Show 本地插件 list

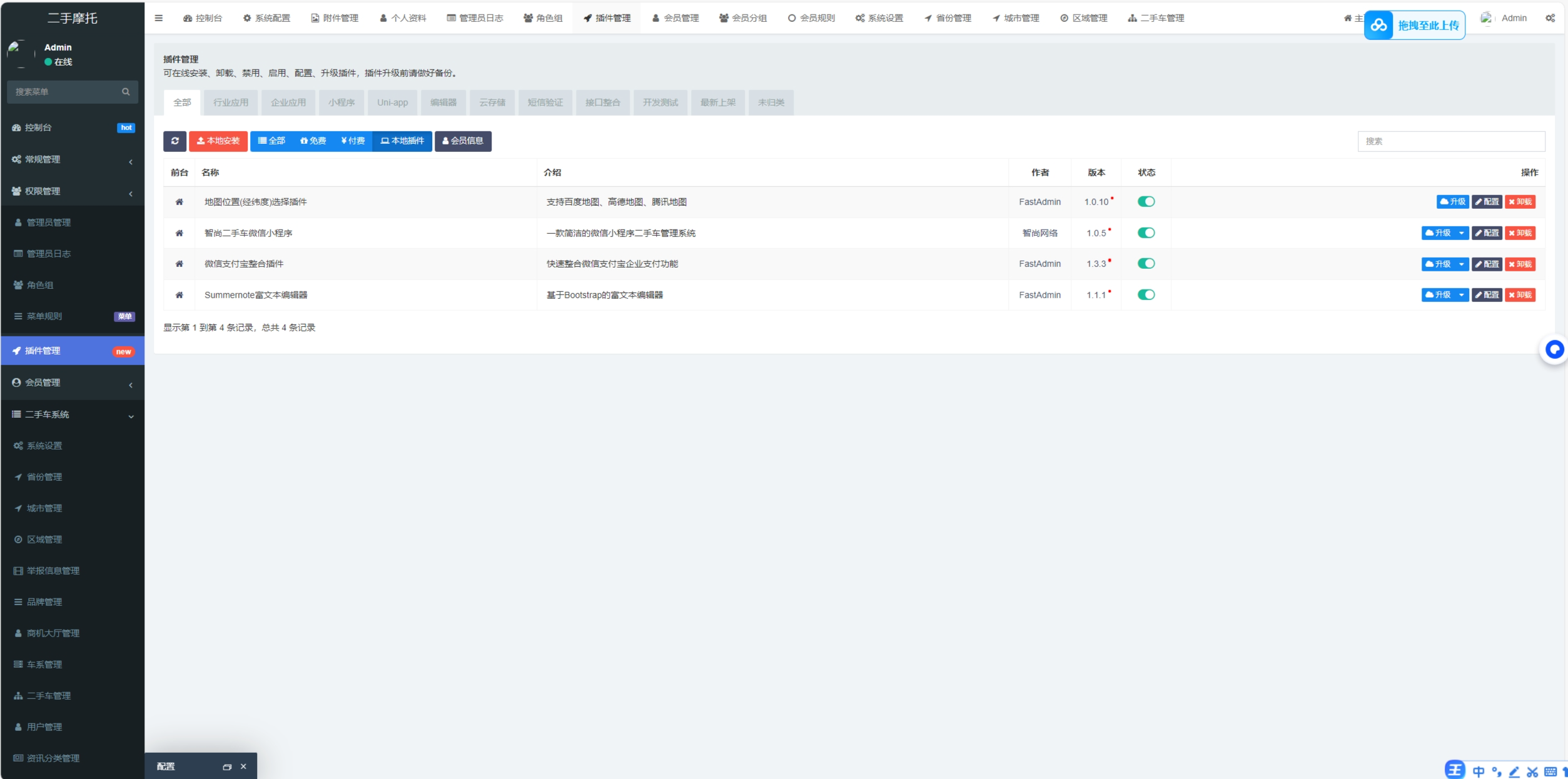pos(402,141)
